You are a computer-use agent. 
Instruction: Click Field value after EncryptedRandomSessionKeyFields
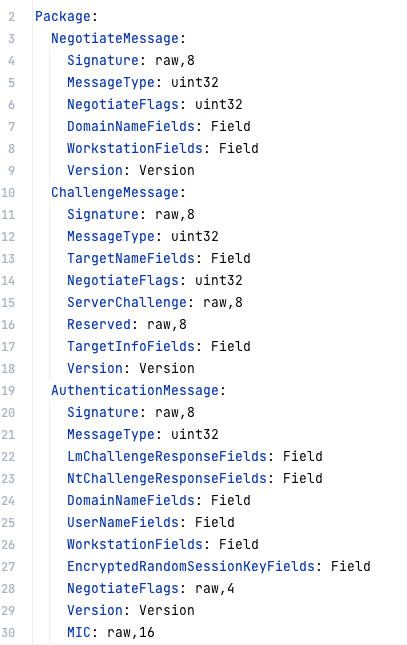[x=351, y=566]
